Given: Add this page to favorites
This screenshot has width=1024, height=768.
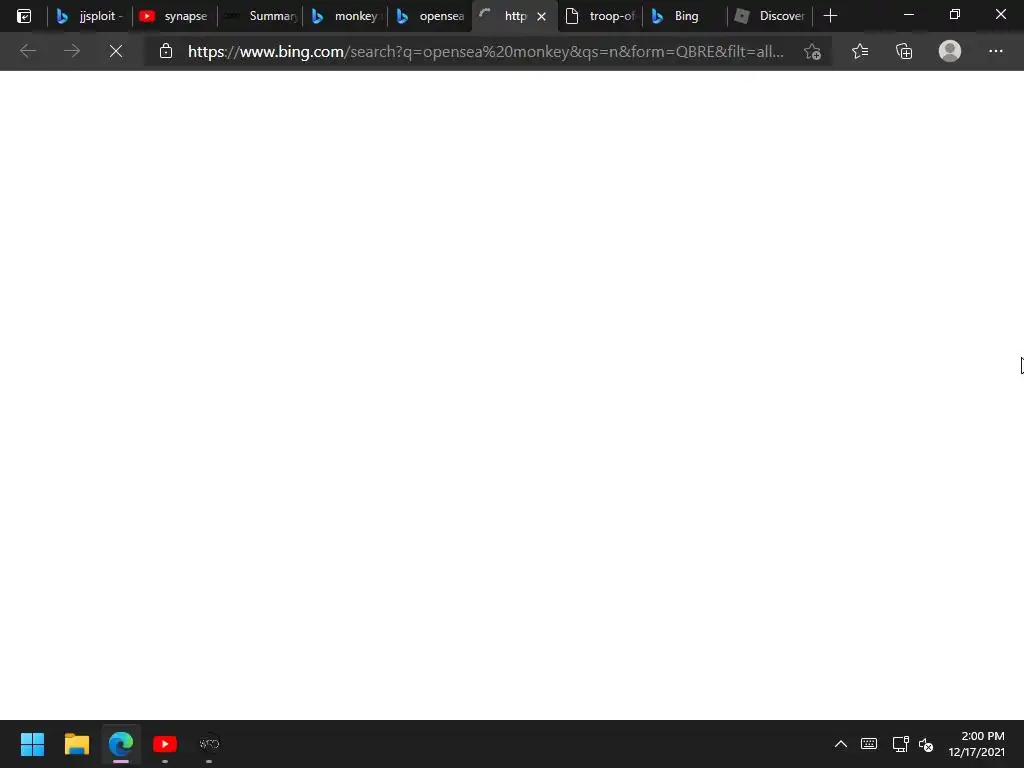Looking at the screenshot, I should coord(812,52).
